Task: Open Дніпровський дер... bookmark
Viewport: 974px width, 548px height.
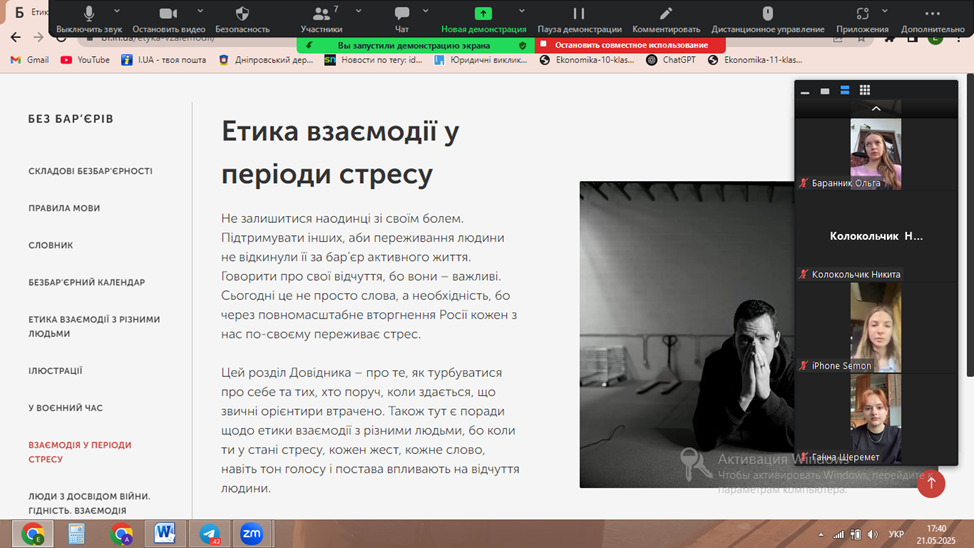Action: (266, 60)
